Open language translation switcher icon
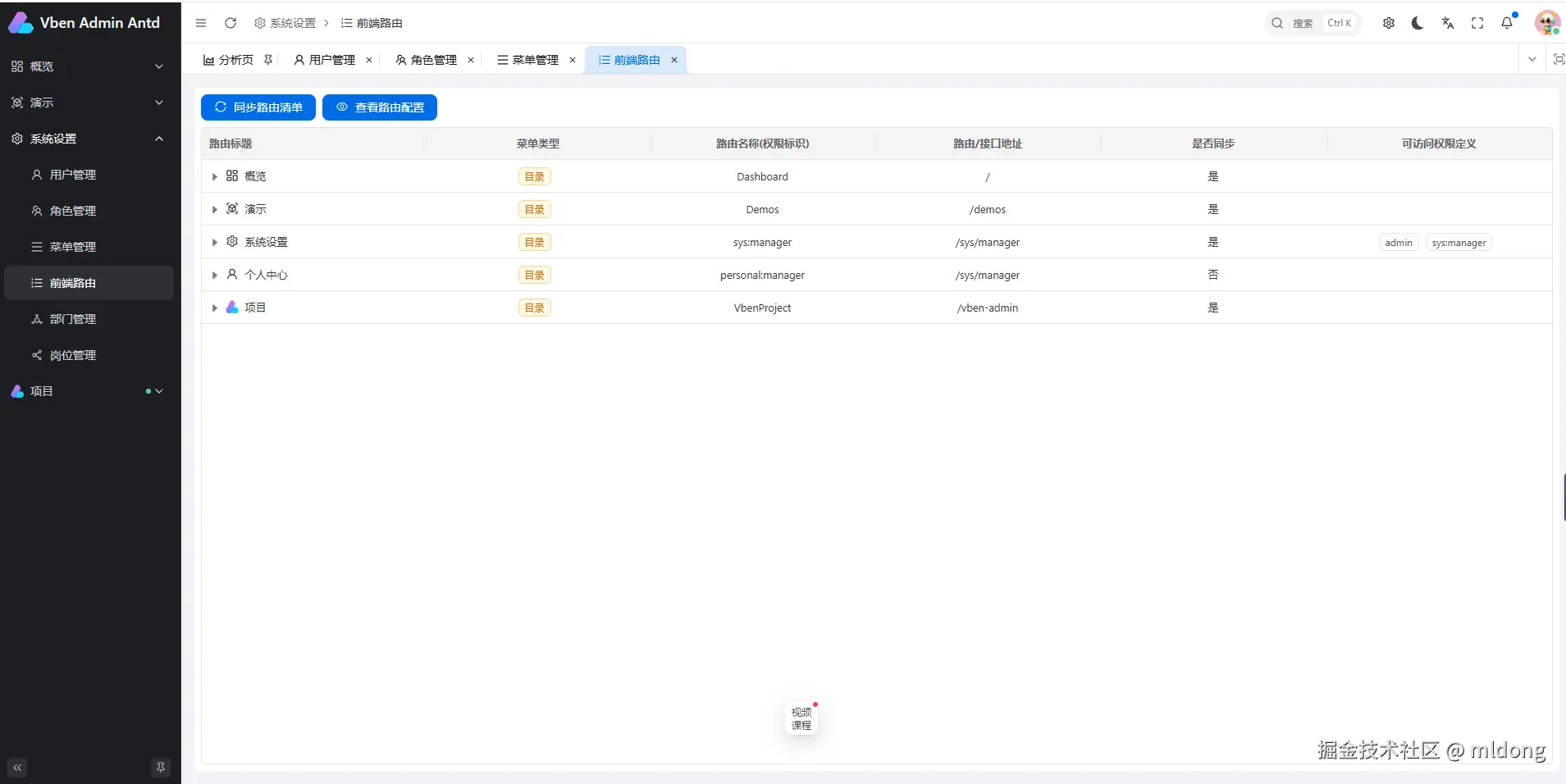 click(1448, 23)
